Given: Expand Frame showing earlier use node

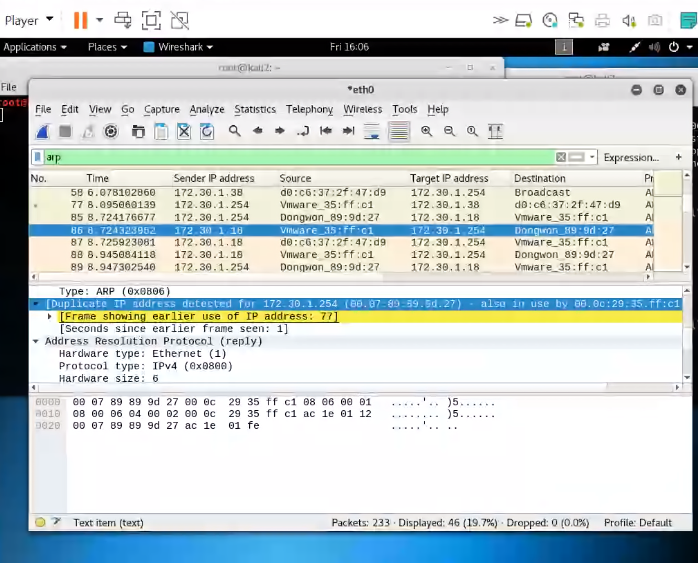Looking at the screenshot, I should point(49,316).
